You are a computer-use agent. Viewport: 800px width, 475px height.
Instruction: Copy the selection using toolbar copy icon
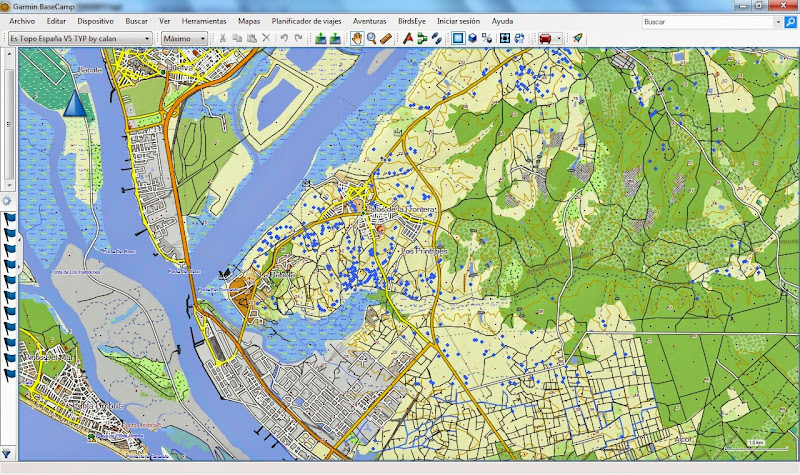coord(237,38)
